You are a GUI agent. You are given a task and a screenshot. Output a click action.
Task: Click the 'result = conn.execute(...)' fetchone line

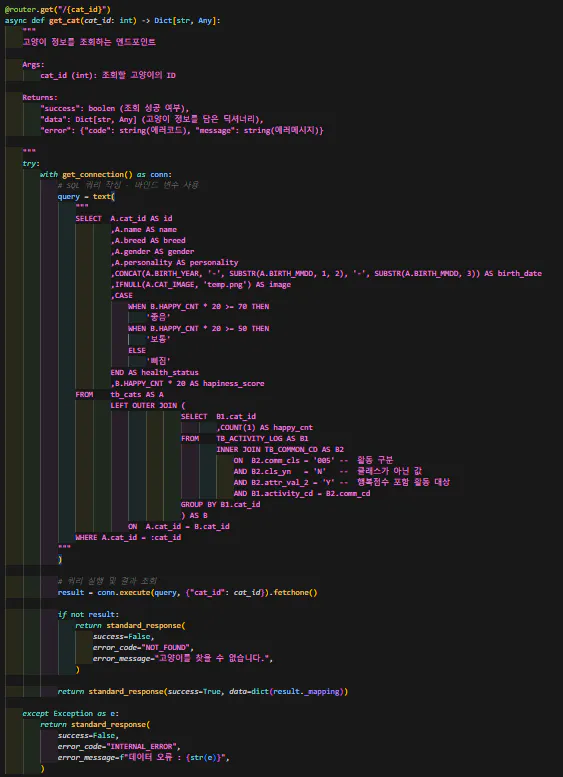[188, 592]
